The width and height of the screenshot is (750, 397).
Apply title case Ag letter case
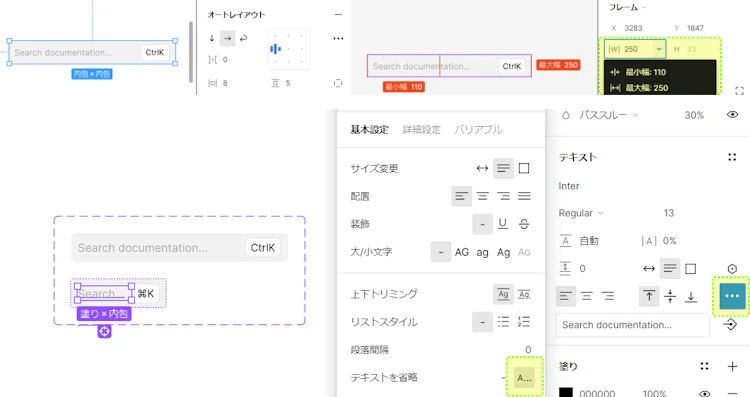(x=503, y=253)
